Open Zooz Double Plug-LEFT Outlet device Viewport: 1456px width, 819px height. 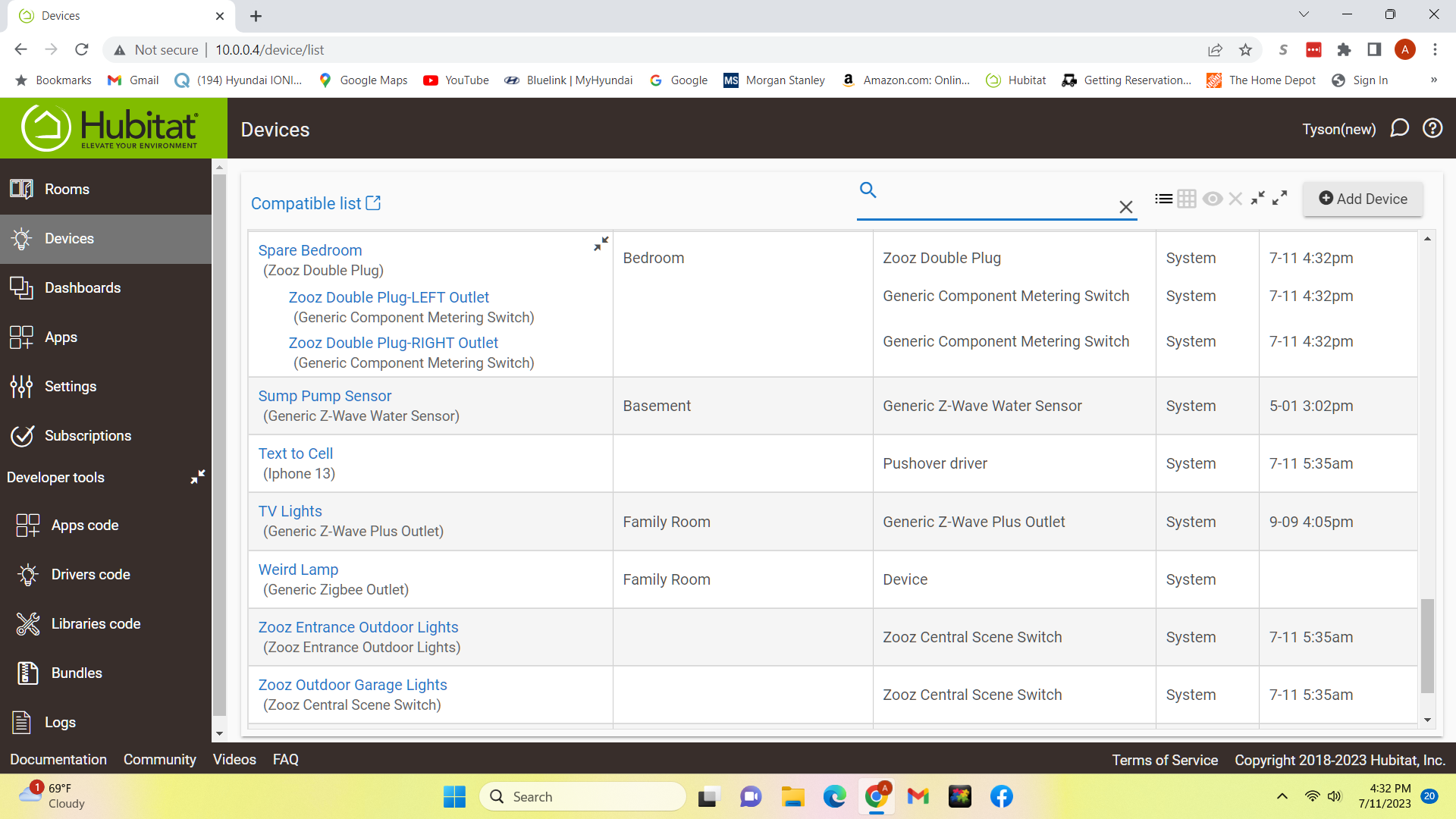[x=388, y=297]
